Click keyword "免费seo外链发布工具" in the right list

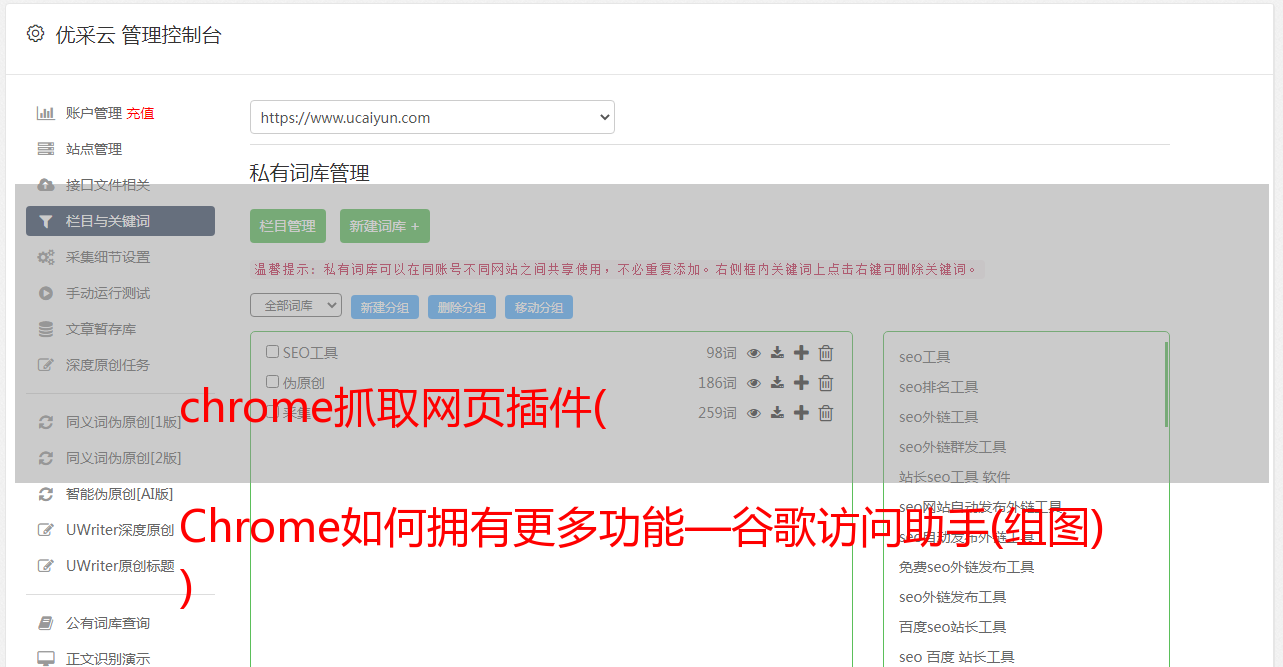(x=967, y=567)
